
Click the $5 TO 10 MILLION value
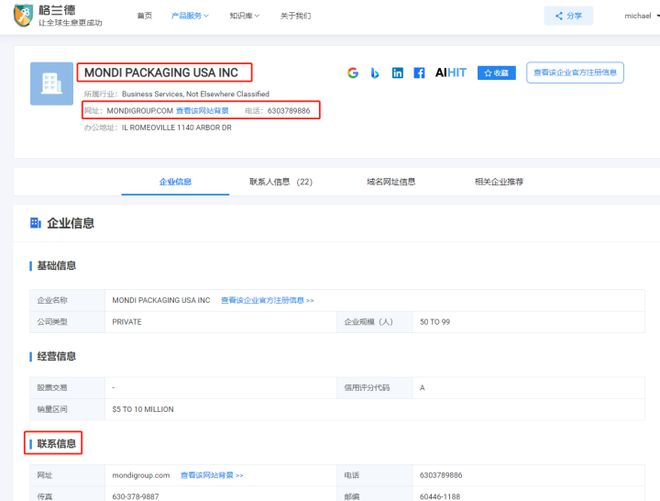click(143, 409)
